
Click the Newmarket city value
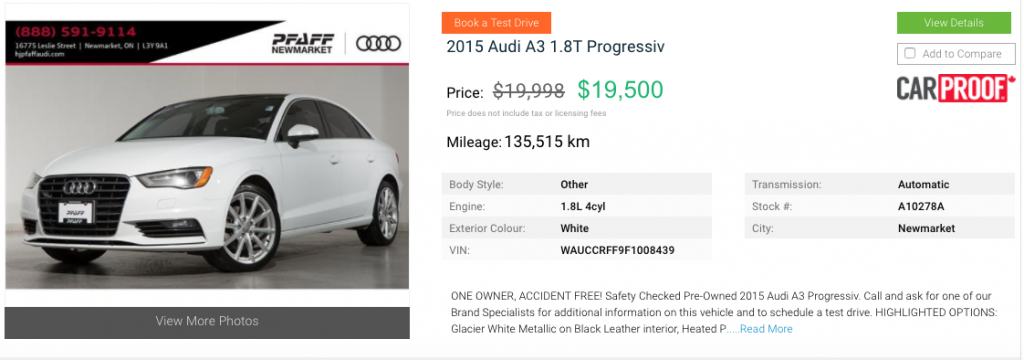[926, 229]
